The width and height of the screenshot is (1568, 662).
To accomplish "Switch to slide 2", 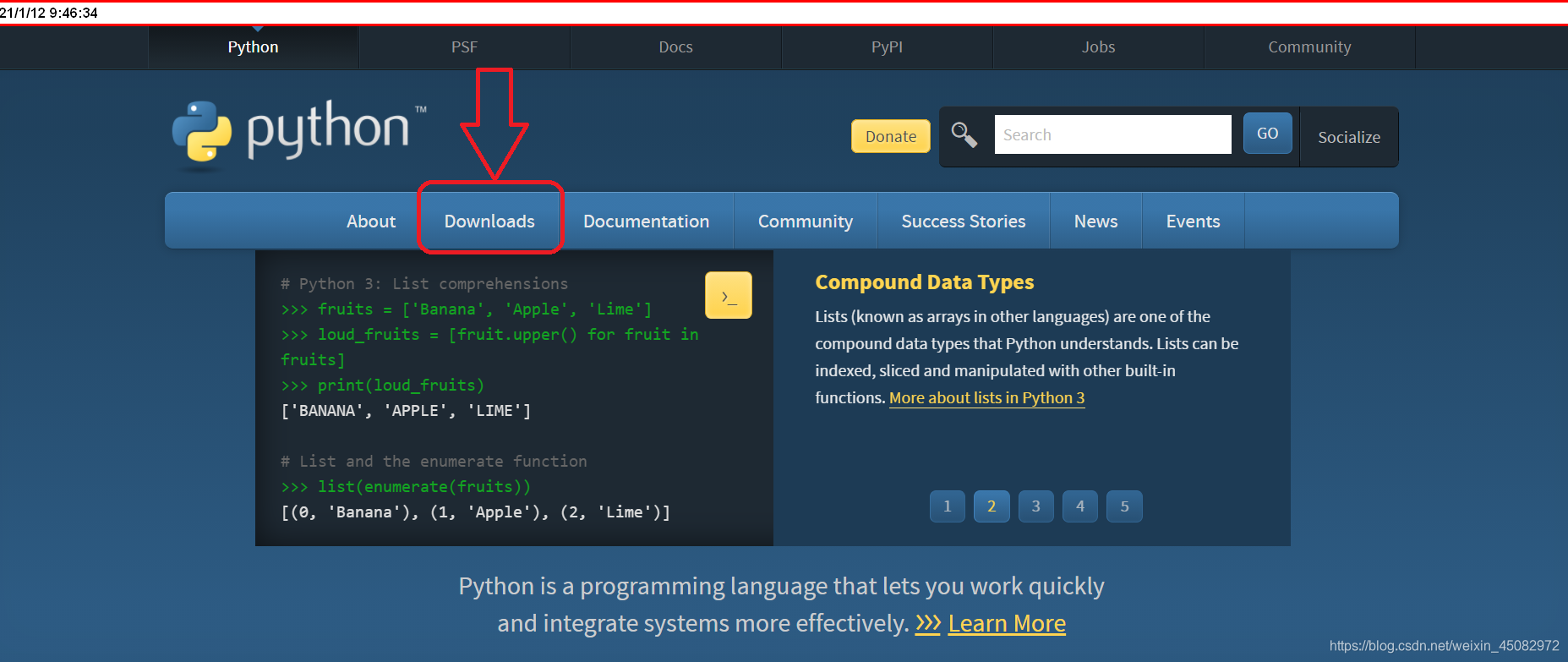I will pyautogui.click(x=992, y=506).
